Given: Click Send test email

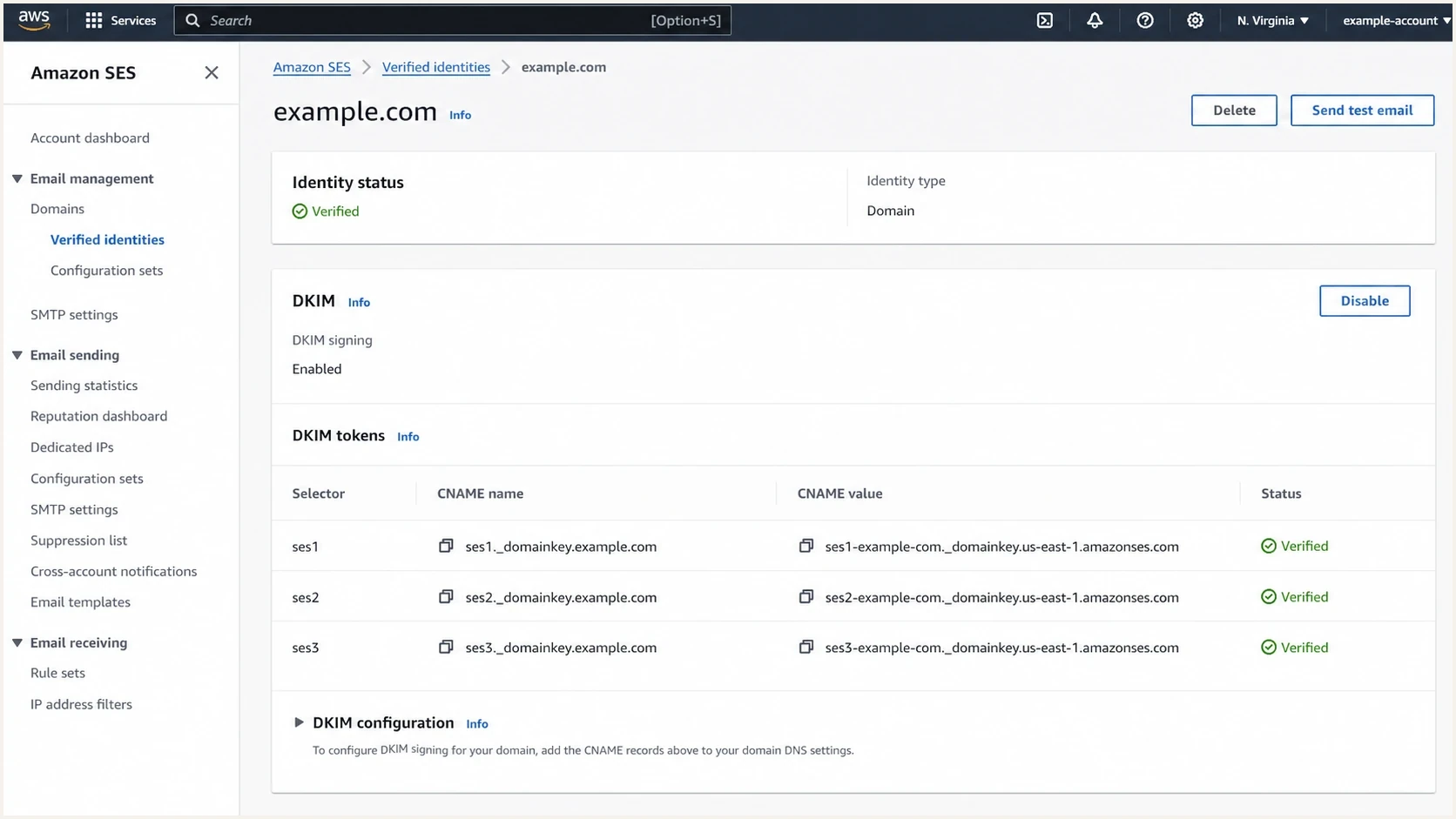Looking at the screenshot, I should [x=1362, y=111].
